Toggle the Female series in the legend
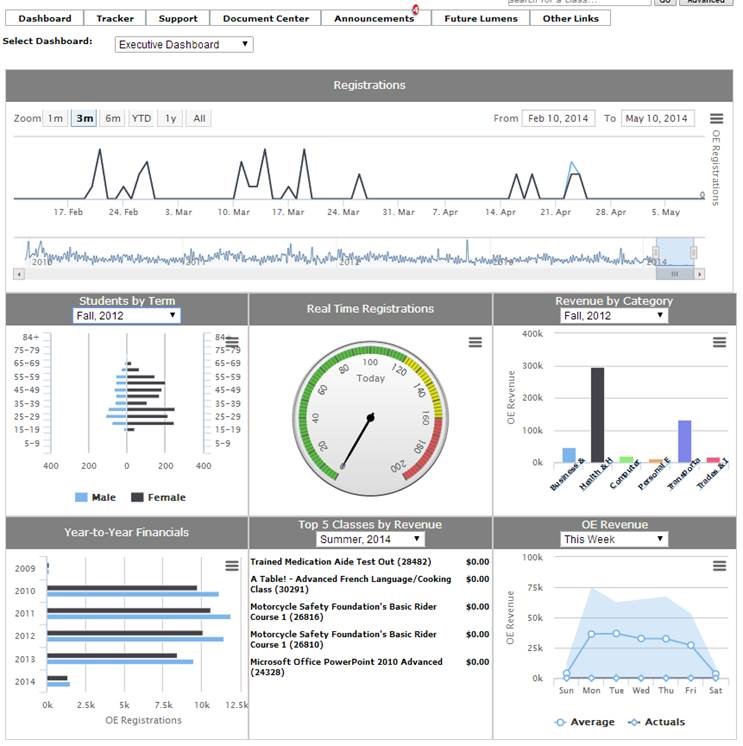This screenshot has width=743, height=746. [x=158, y=497]
